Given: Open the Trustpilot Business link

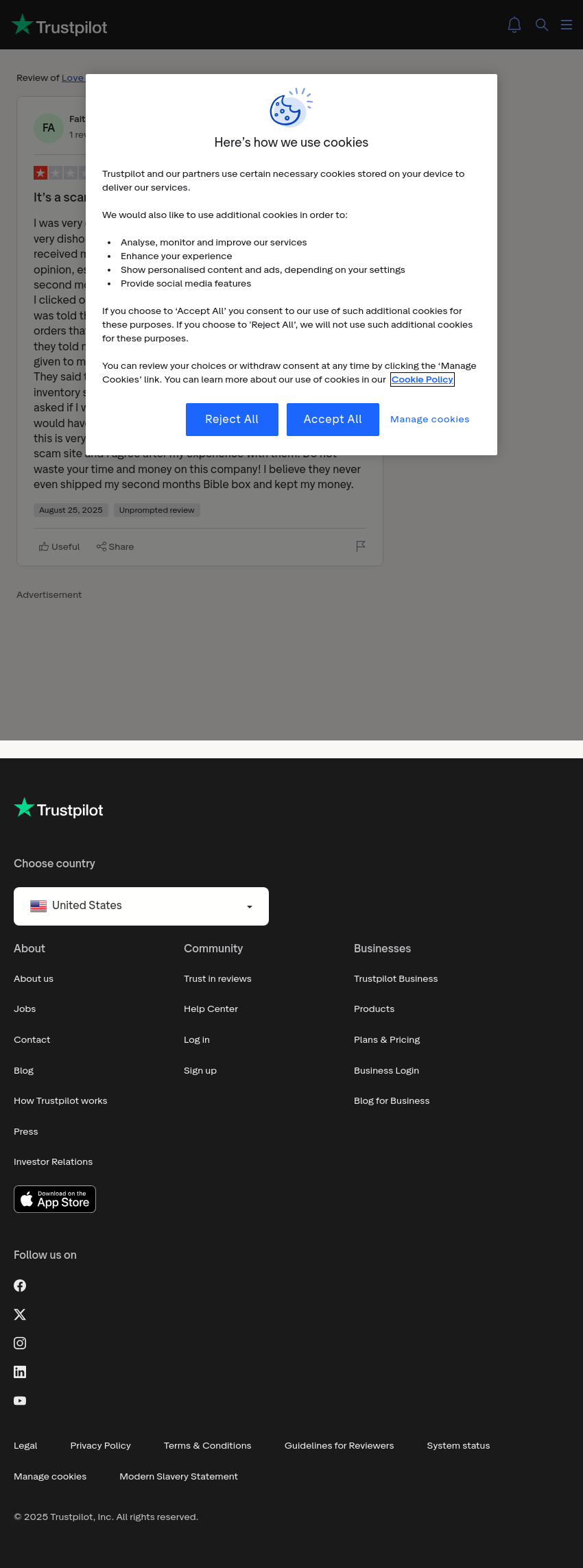Looking at the screenshot, I should pyautogui.click(x=396, y=979).
